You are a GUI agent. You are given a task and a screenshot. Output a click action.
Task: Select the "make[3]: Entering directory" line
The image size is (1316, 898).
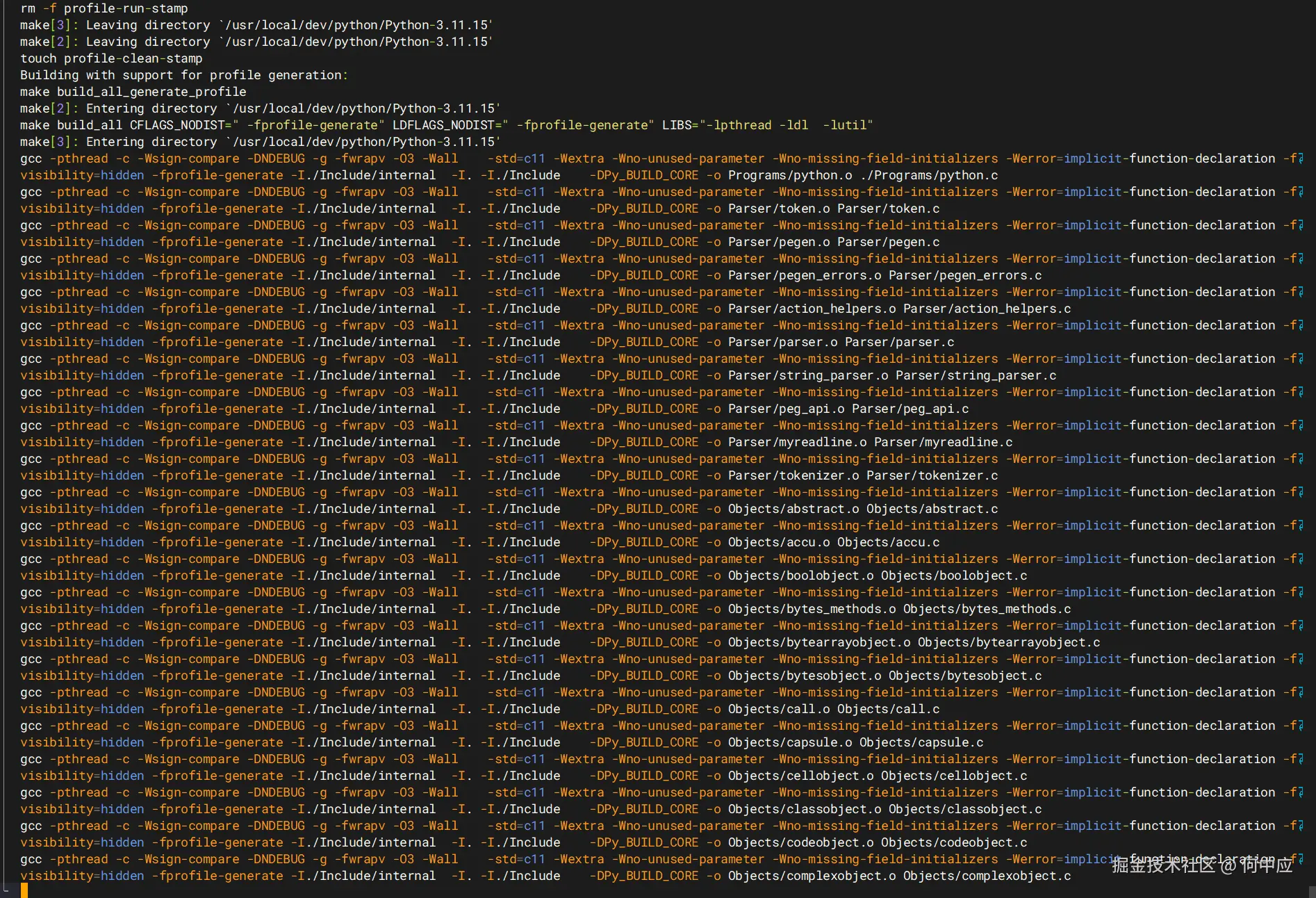(x=261, y=142)
